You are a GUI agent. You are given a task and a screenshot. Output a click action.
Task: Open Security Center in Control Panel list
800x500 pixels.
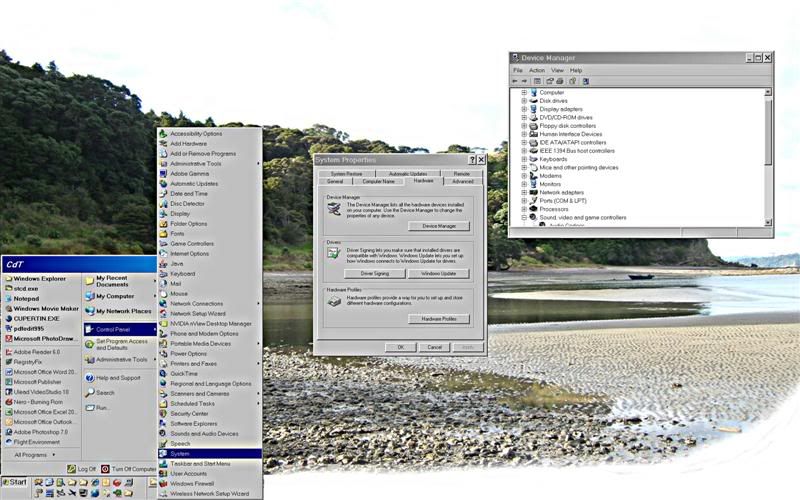pos(189,414)
